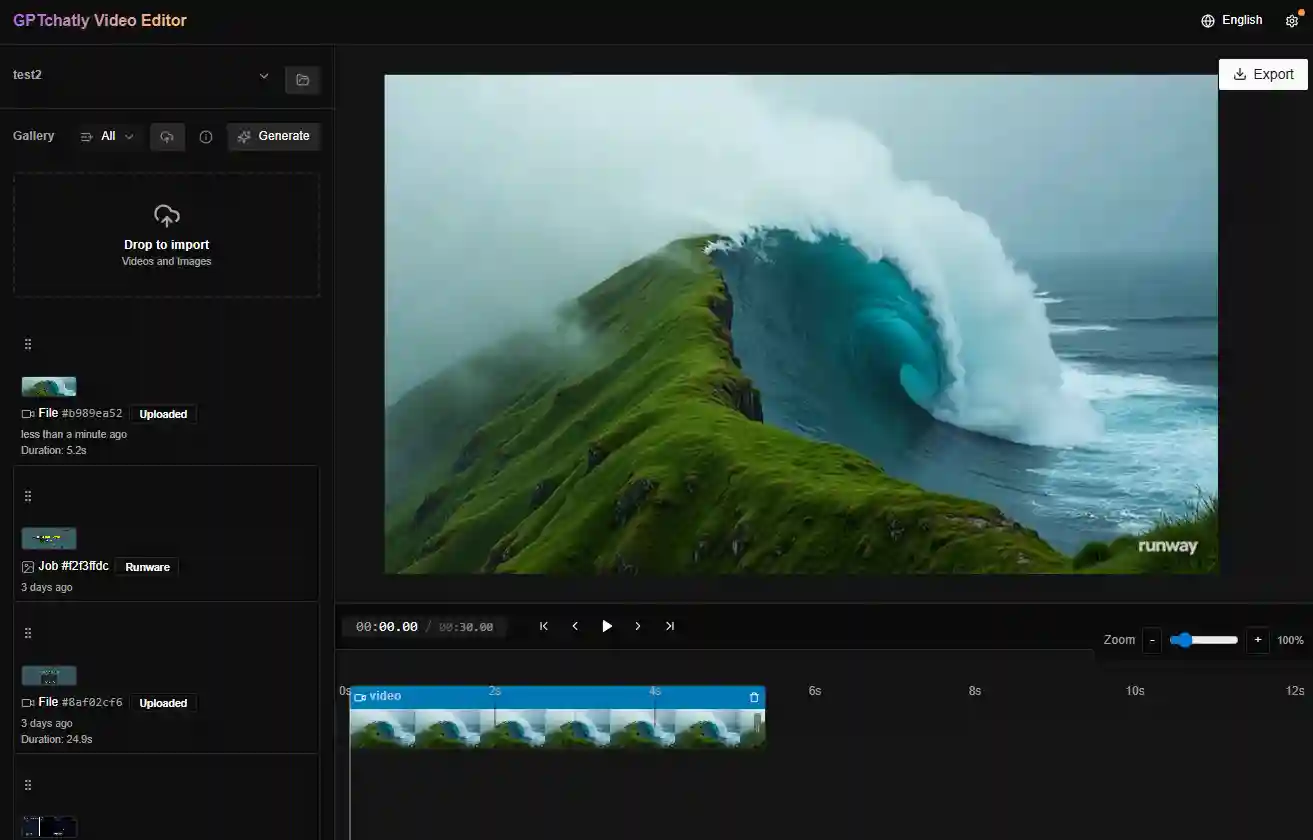Expand the test2 project selector

[263, 75]
